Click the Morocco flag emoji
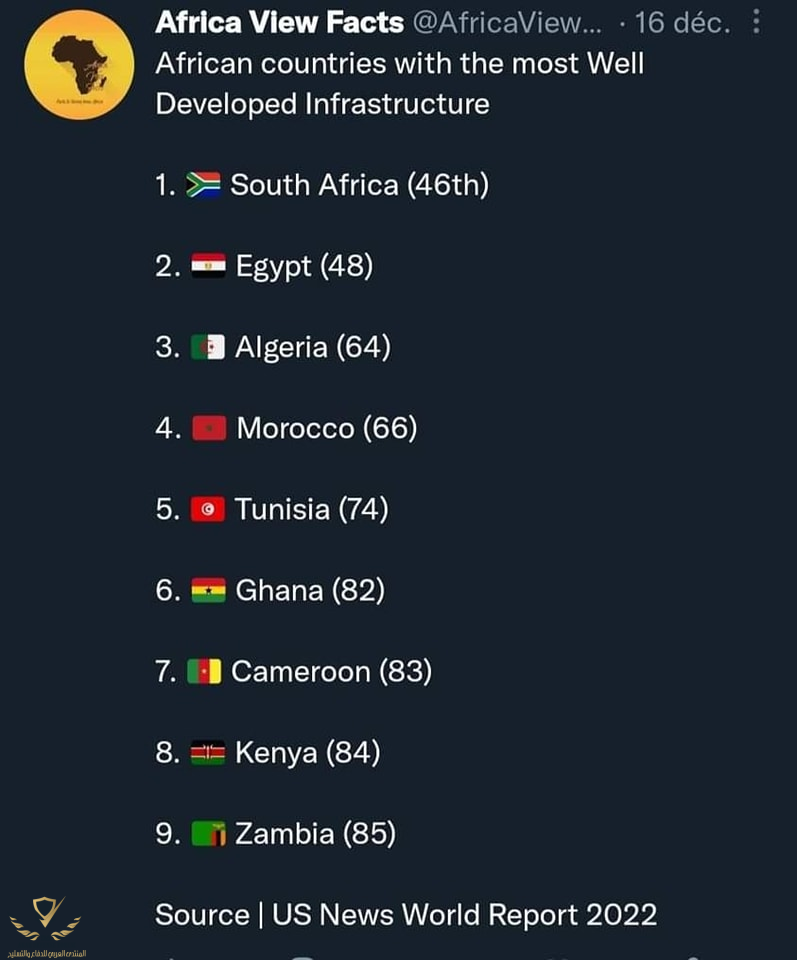The width and height of the screenshot is (797, 960). pyautogui.click(x=209, y=428)
